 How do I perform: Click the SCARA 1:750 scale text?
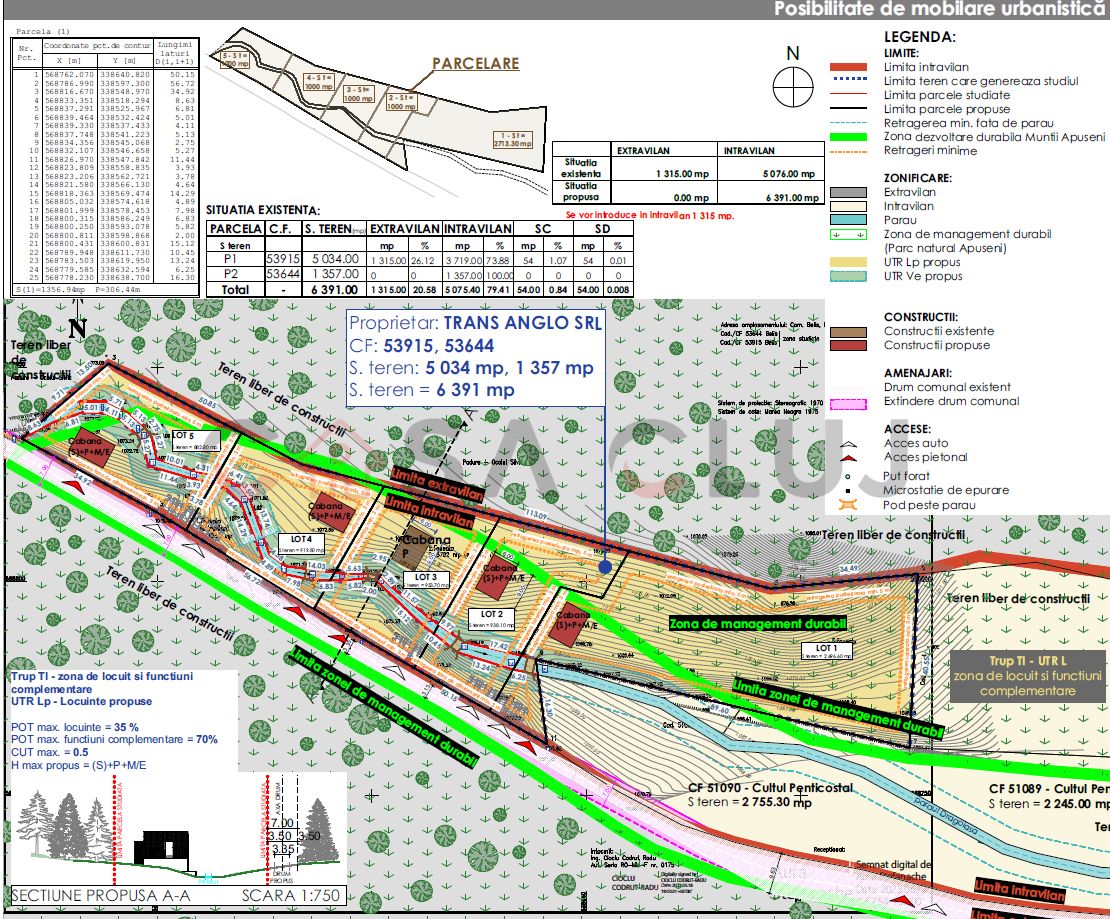tap(291, 896)
